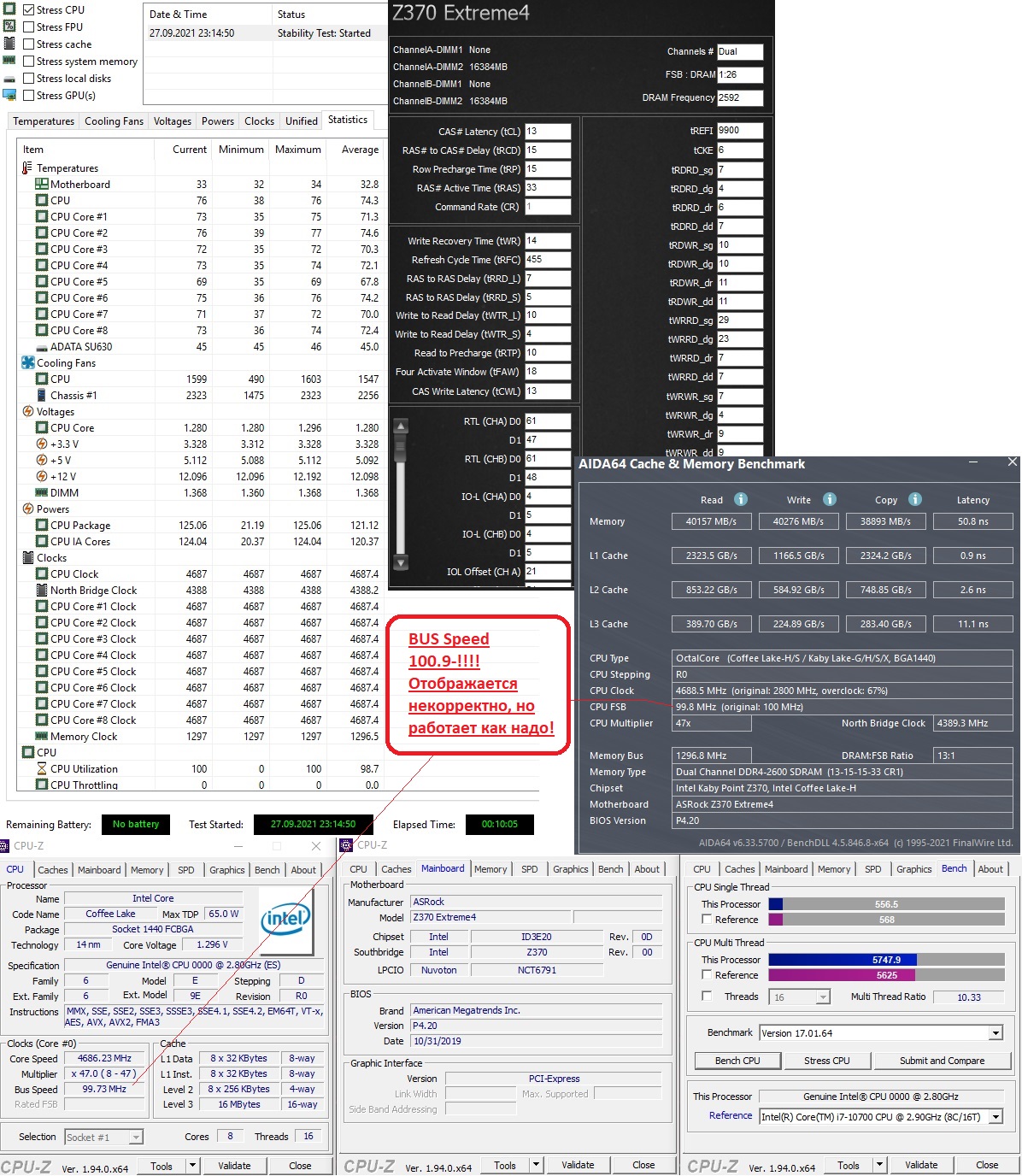1022x1176 pixels.
Task: Enable the Stress FPU checkbox
Action: click(x=29, y=26)
